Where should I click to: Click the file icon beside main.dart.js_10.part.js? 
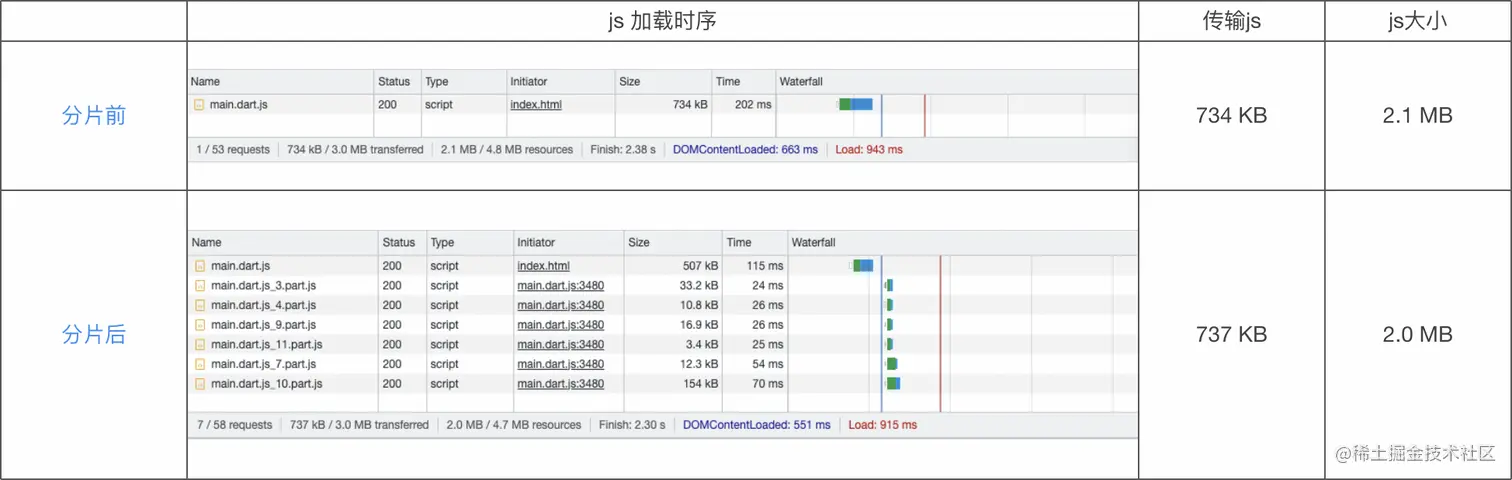coord(200,384)
